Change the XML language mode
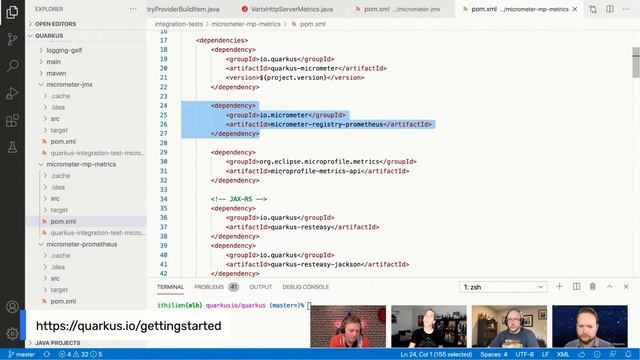The width and height of the screenshot is (640, 360). 563,354
